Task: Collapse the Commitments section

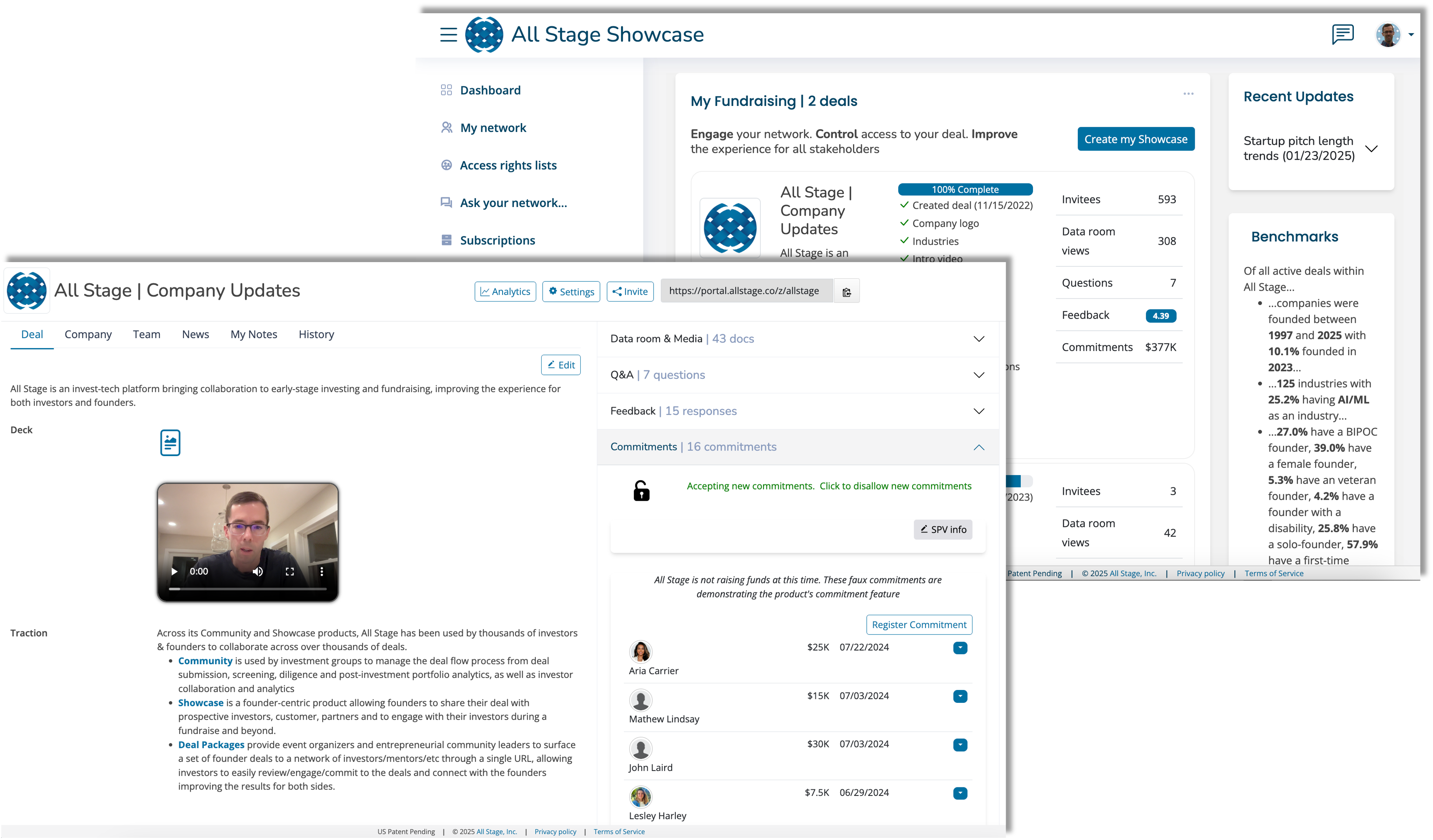Action: pyautogui.click(x=798, y=447)
